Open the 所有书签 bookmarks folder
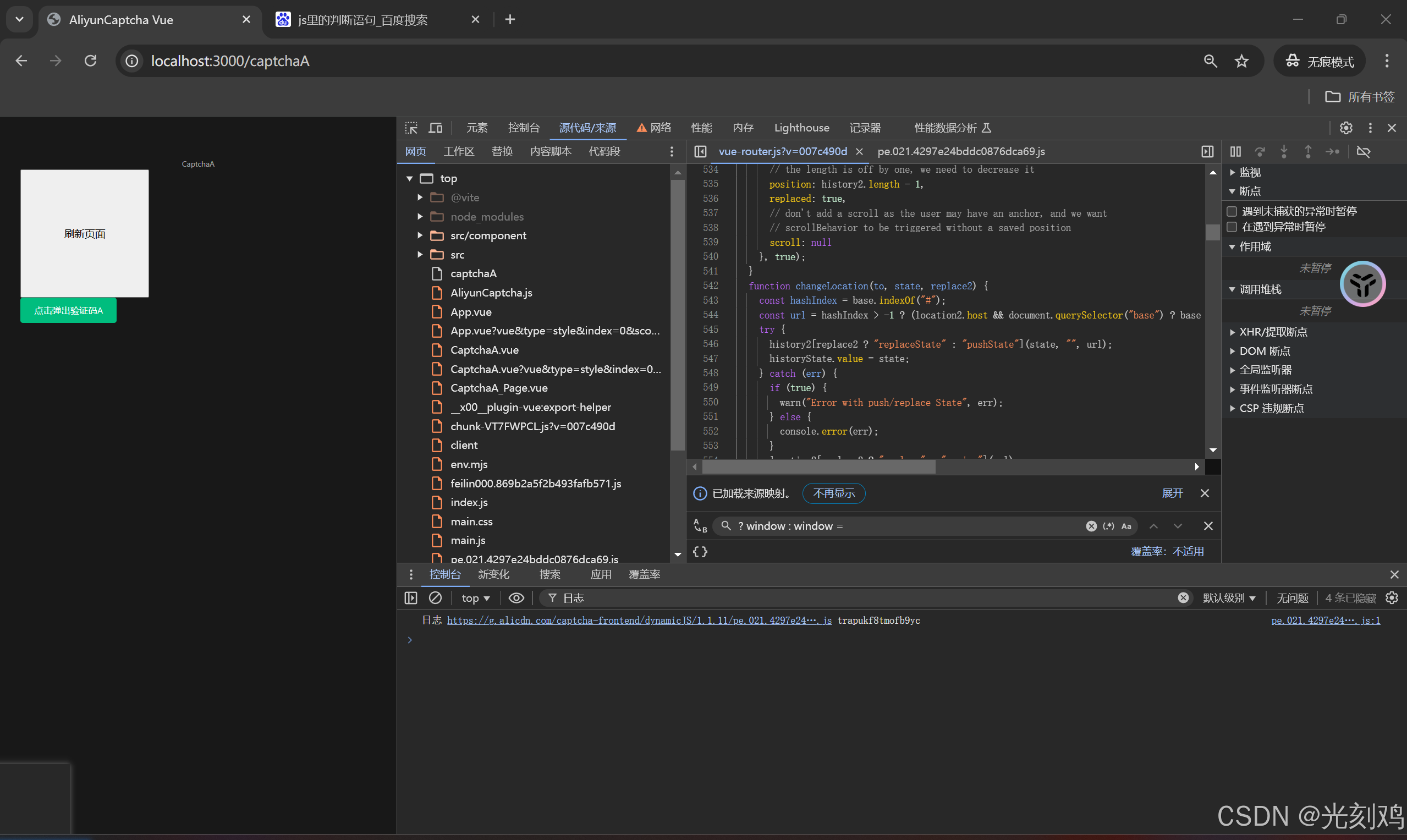This screenshot has height=840, width=1407. pos(1360,97)
